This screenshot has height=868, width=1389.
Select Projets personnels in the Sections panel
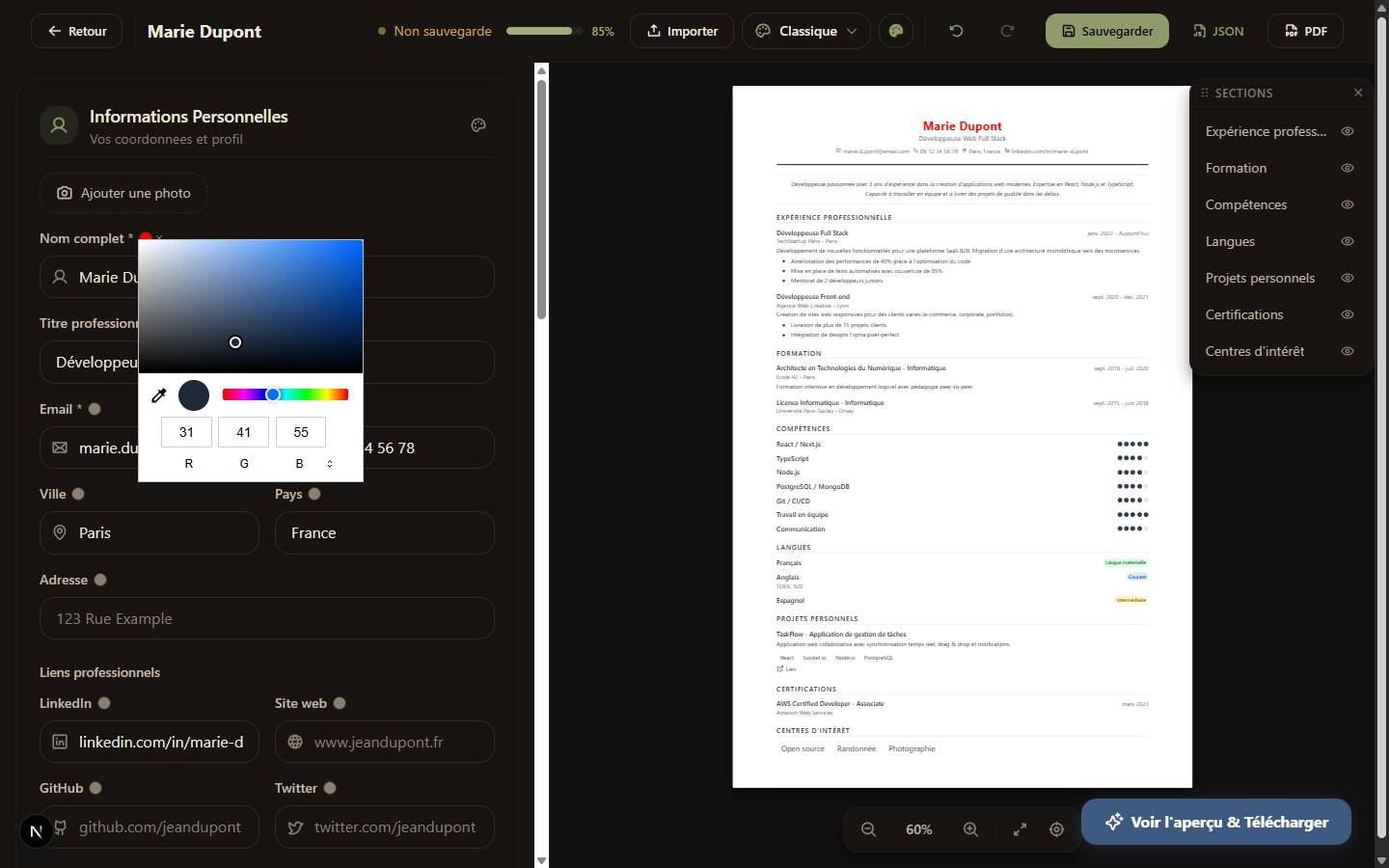[1260, 278]
